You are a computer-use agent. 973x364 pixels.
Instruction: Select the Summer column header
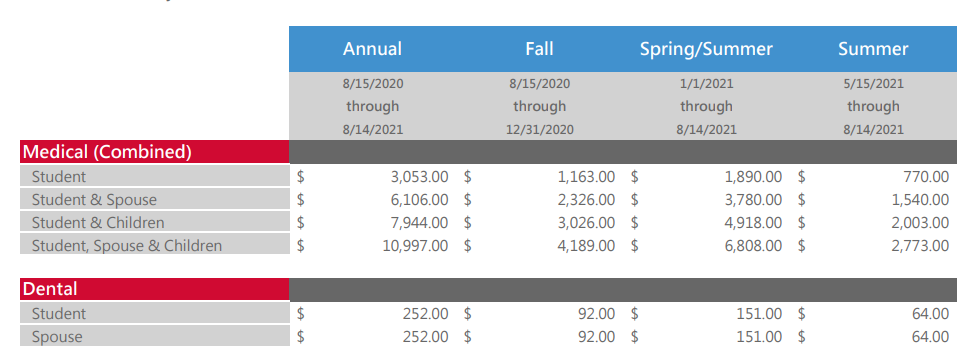click(873, 49)
